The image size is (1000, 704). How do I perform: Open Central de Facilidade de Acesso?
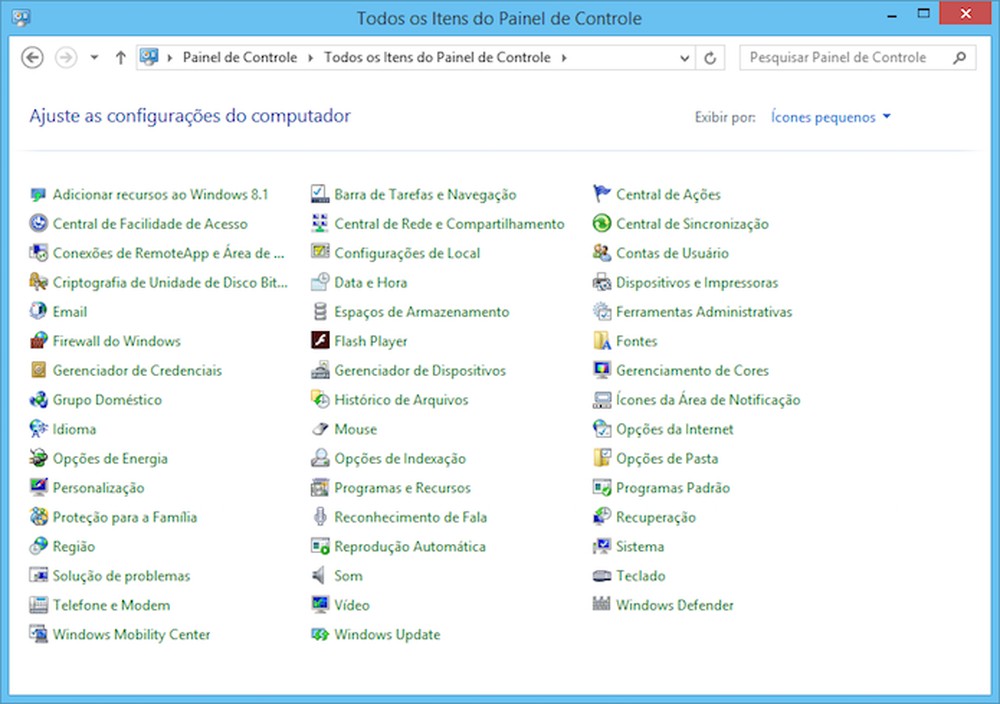pyautogui.click(x=150, y=224)
